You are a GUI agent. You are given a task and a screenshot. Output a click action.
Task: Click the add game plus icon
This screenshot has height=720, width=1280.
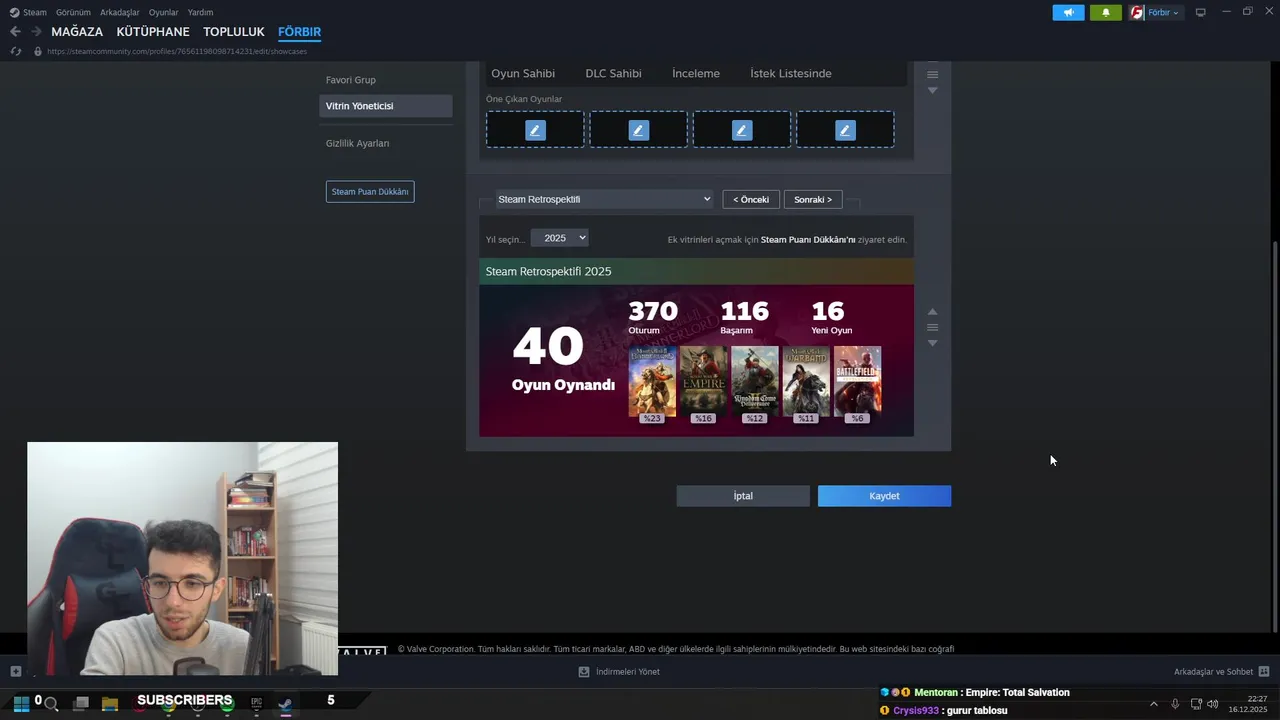(15, 671)
